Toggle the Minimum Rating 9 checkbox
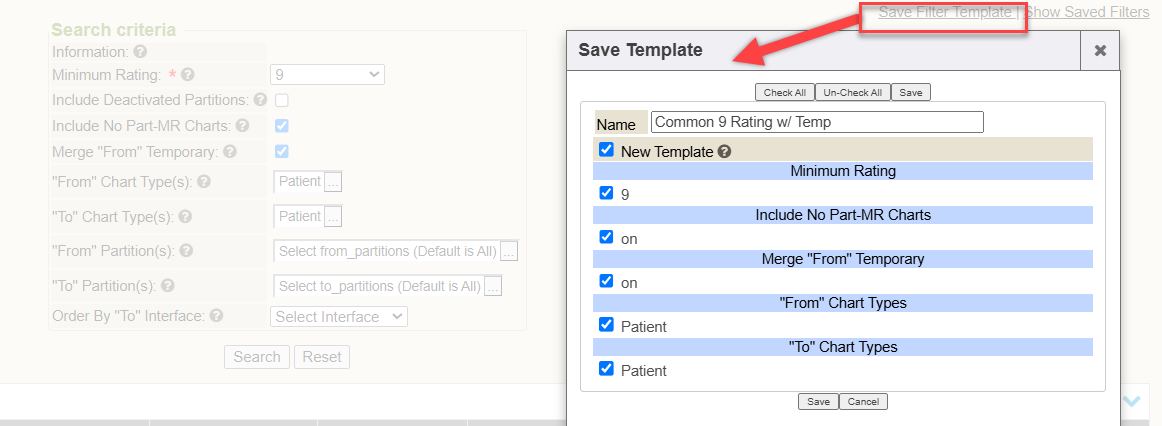 (606, 193)
